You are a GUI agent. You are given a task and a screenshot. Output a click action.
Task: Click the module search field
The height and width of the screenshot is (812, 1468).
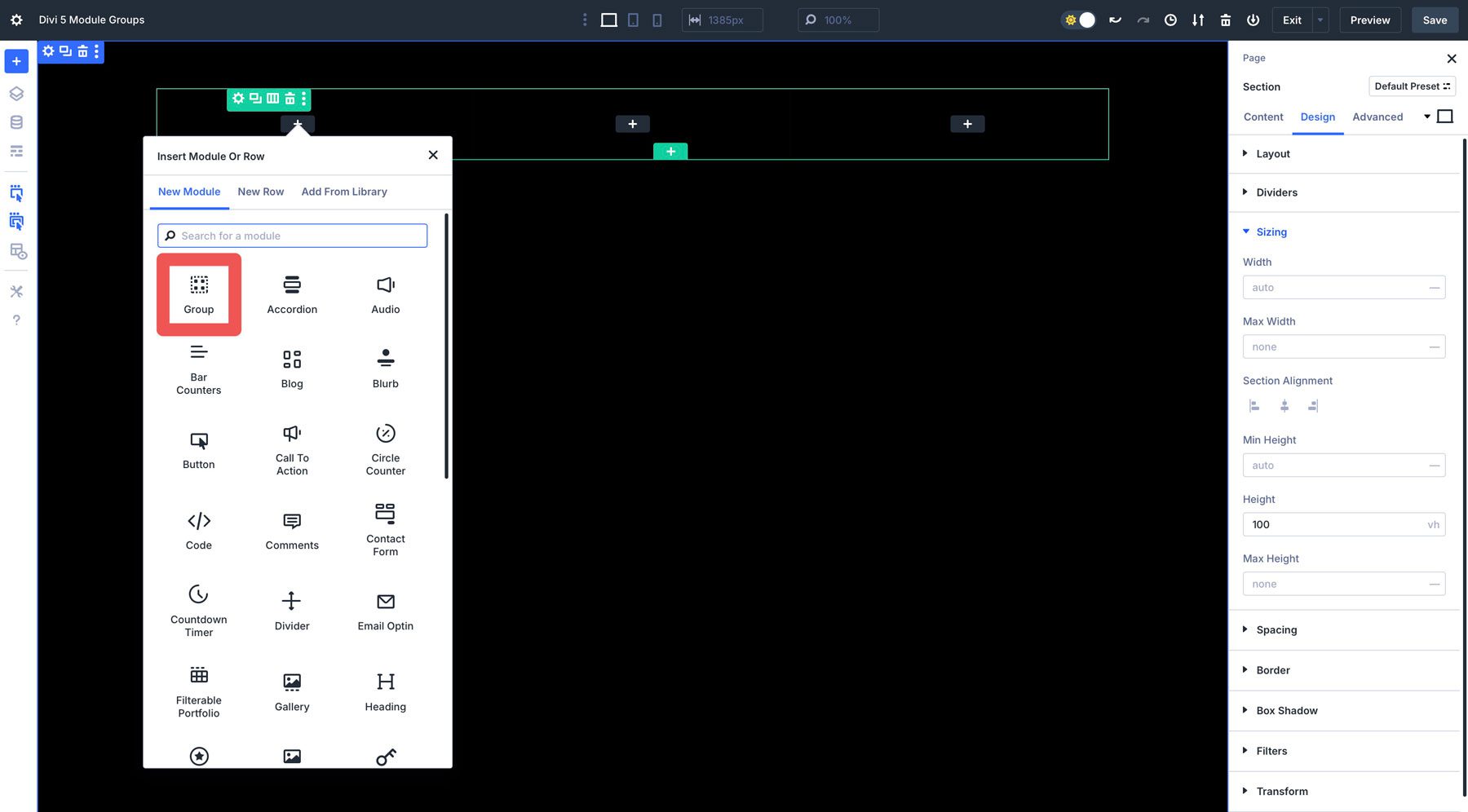pos(292,236)
